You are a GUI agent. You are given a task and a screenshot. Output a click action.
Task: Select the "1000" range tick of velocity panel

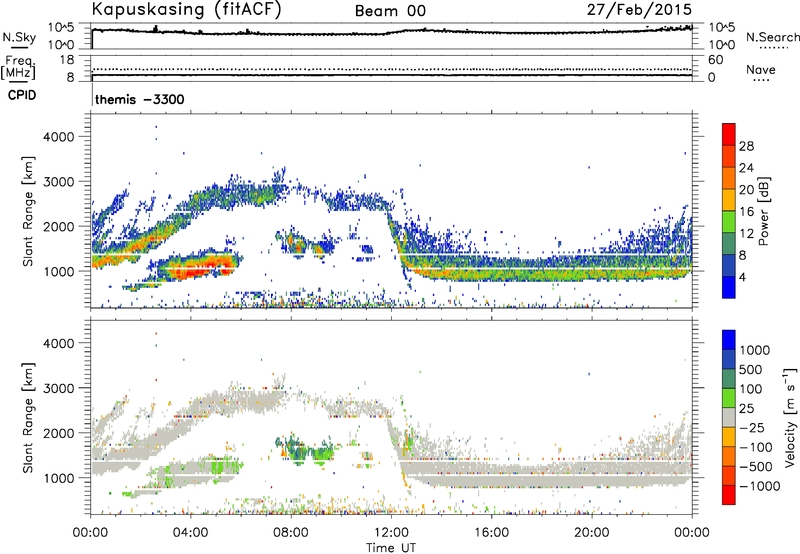pos(58,478)
